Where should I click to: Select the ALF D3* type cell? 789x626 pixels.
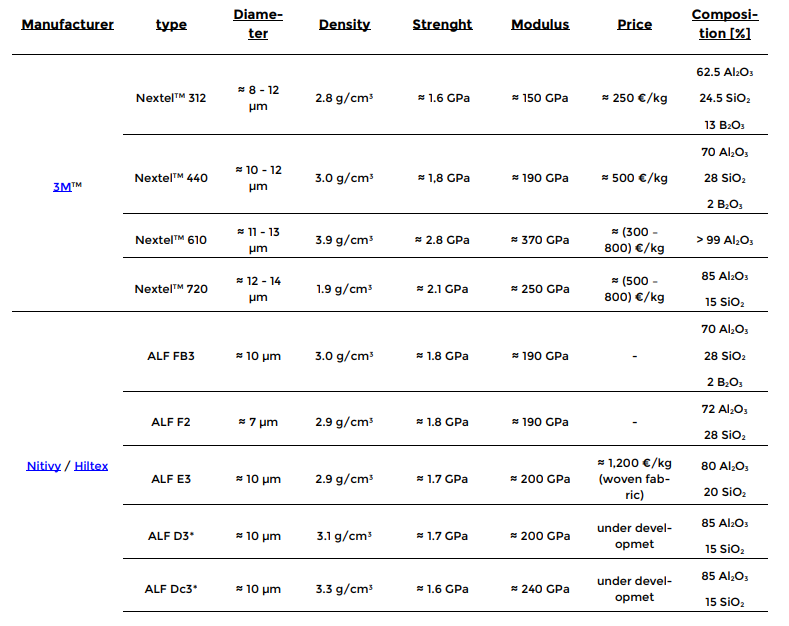pos(171,536)
